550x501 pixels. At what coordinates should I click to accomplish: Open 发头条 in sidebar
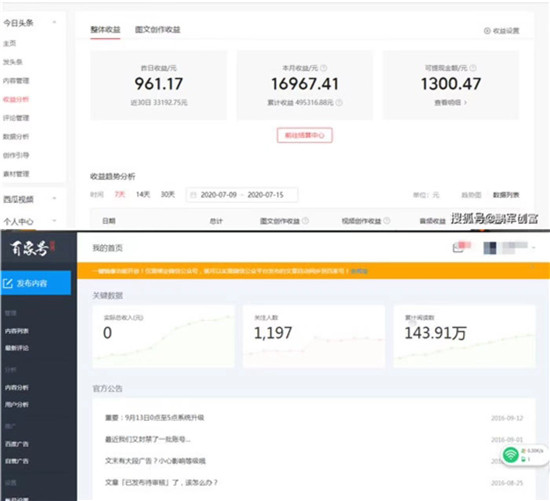click(13, 62)
